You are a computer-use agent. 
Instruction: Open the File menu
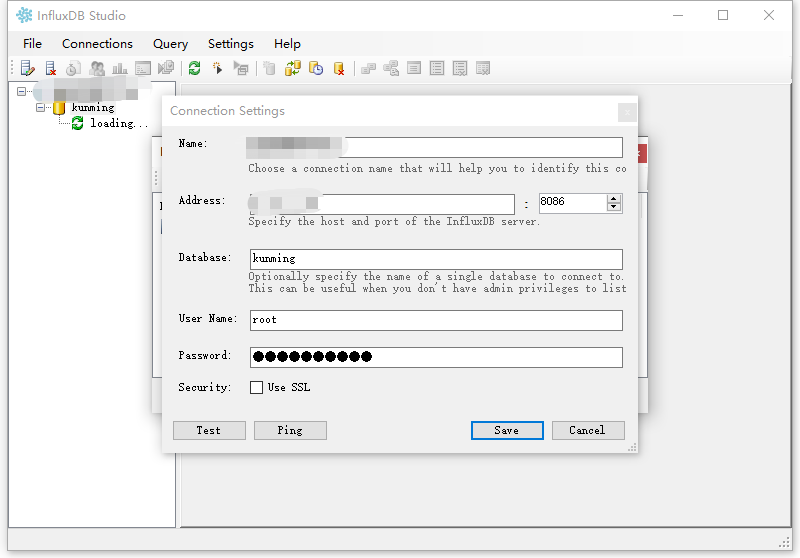pyautogui.click(x=32, y=44)
